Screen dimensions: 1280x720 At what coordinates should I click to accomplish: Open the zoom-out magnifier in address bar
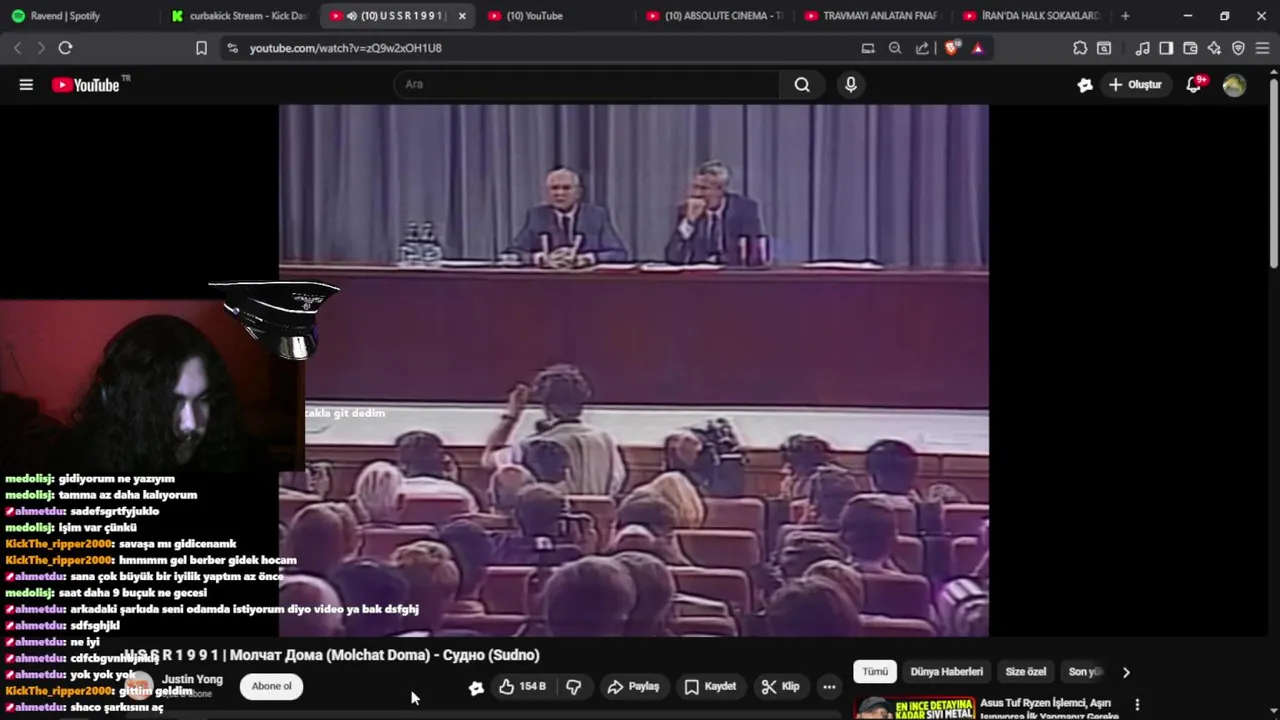click(x=895, y=48)
